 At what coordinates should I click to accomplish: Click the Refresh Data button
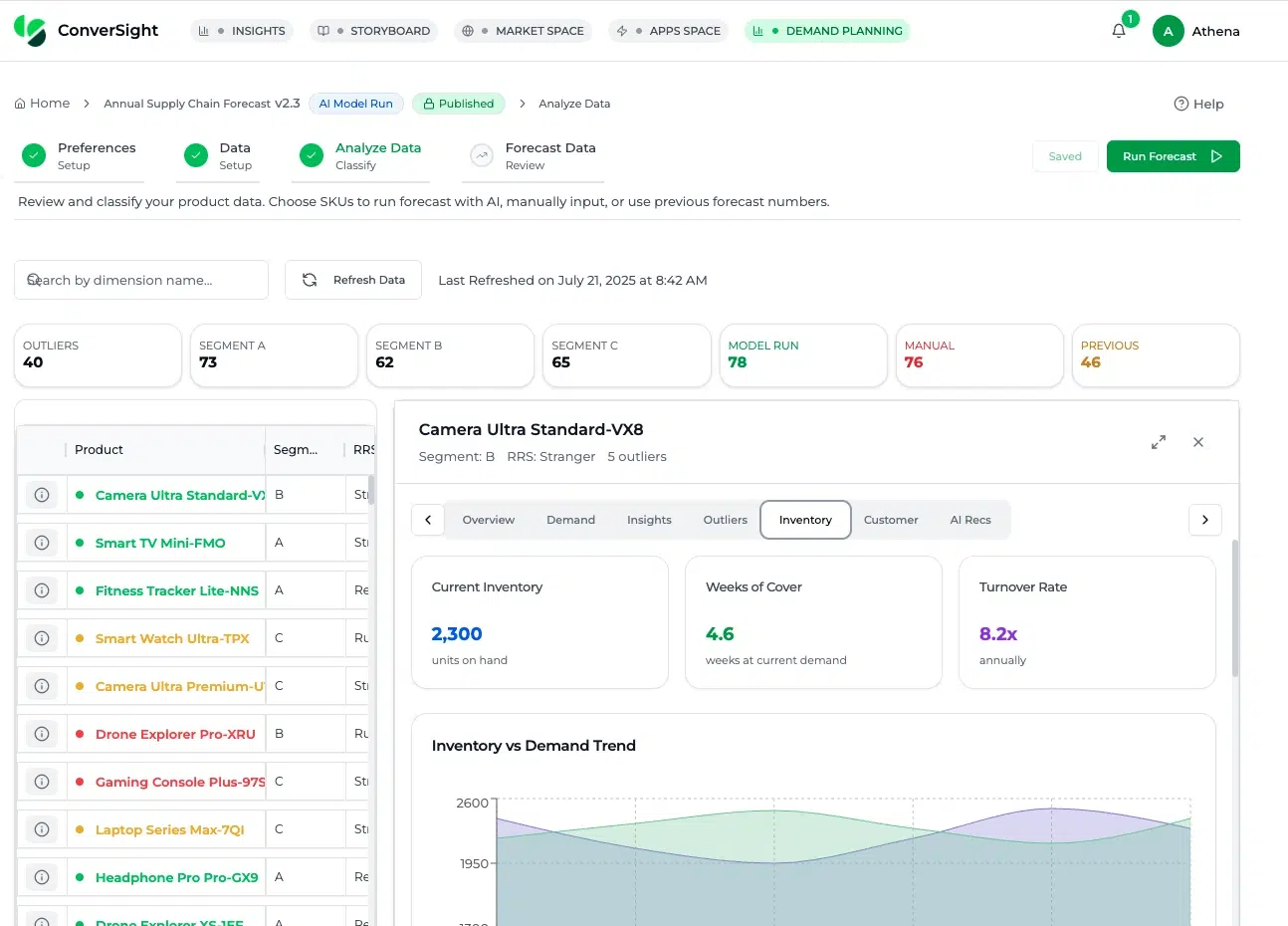[353, 280]
